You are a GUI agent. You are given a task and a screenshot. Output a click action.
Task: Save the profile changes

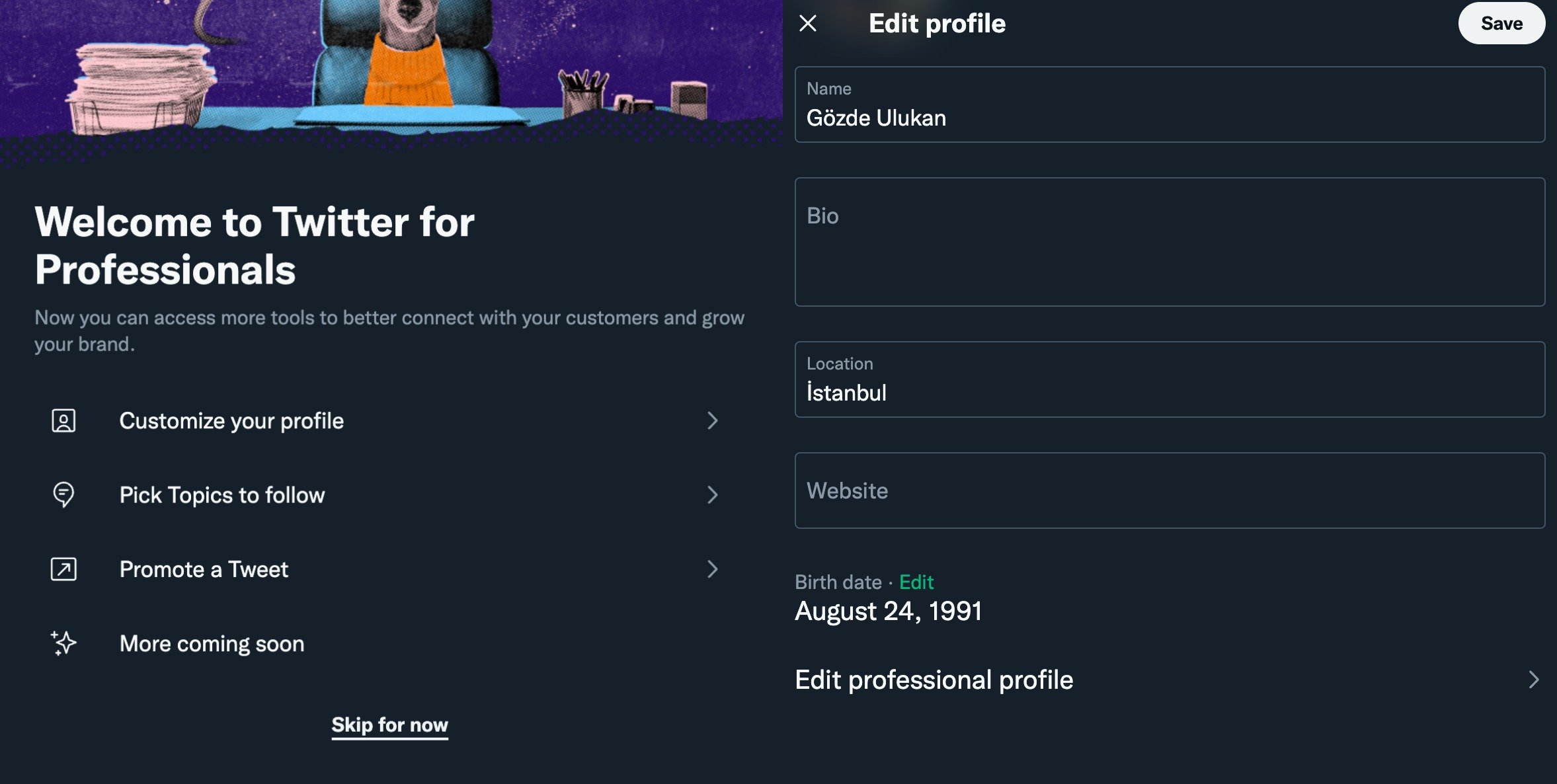point(1501,24)
